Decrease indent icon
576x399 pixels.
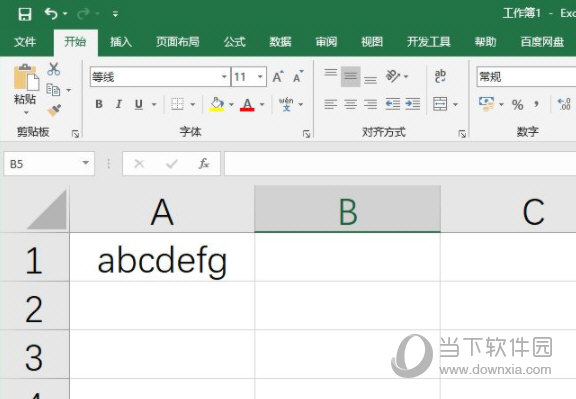tap(393, 104)
